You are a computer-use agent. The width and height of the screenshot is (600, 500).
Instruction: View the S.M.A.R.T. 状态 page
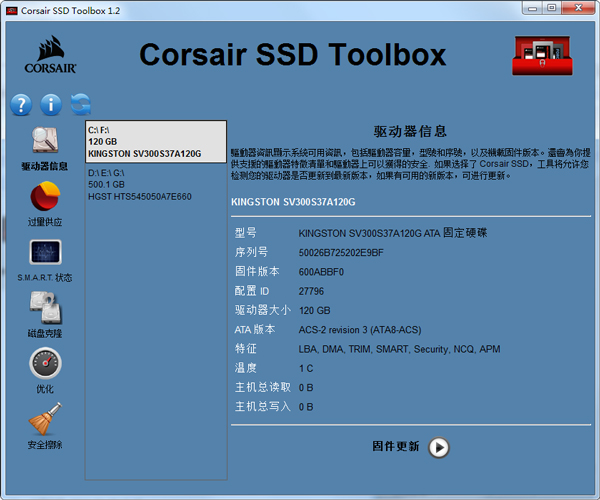click(45, 254)
